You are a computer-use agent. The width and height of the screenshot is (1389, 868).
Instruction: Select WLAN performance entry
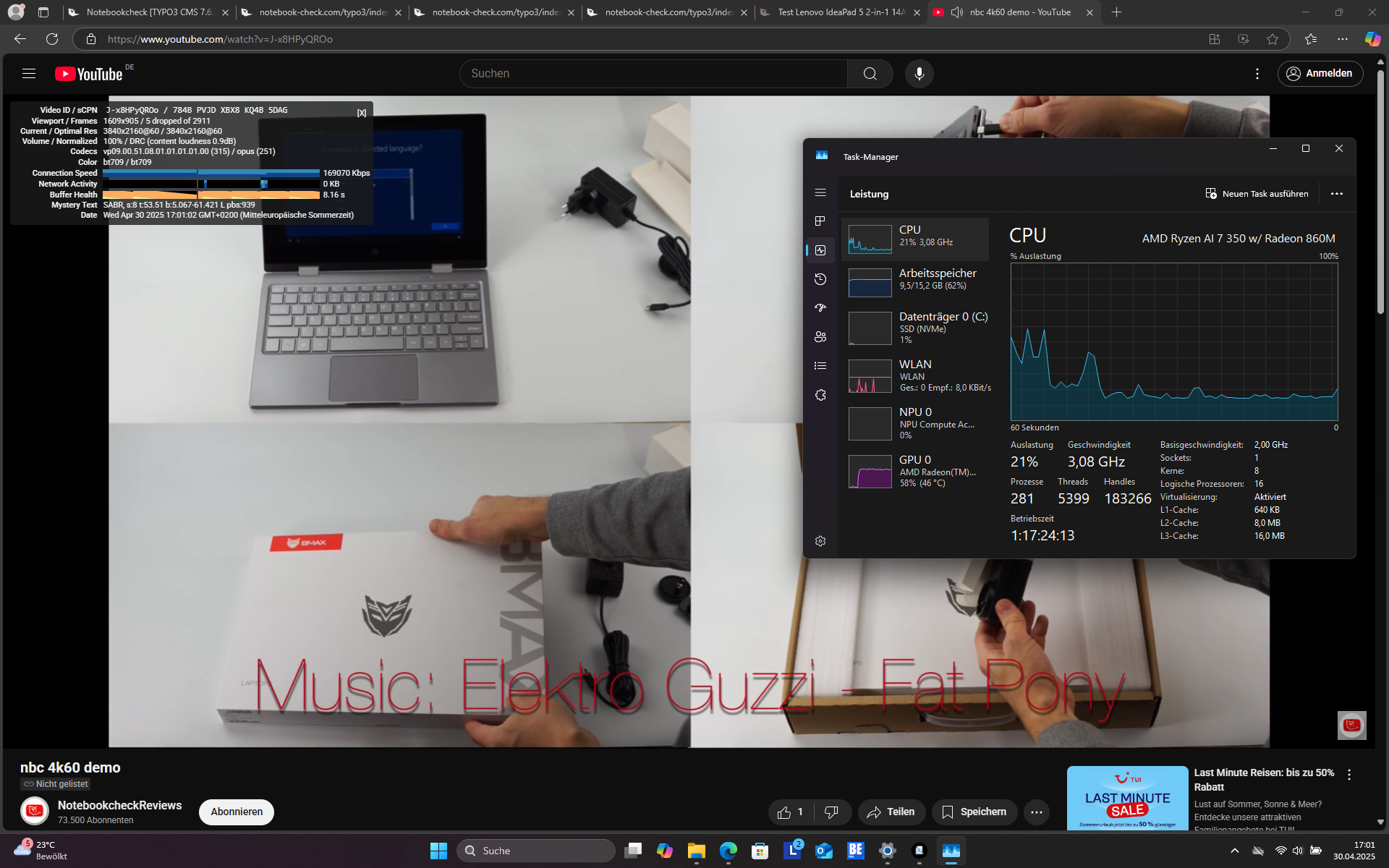[915, 376]
